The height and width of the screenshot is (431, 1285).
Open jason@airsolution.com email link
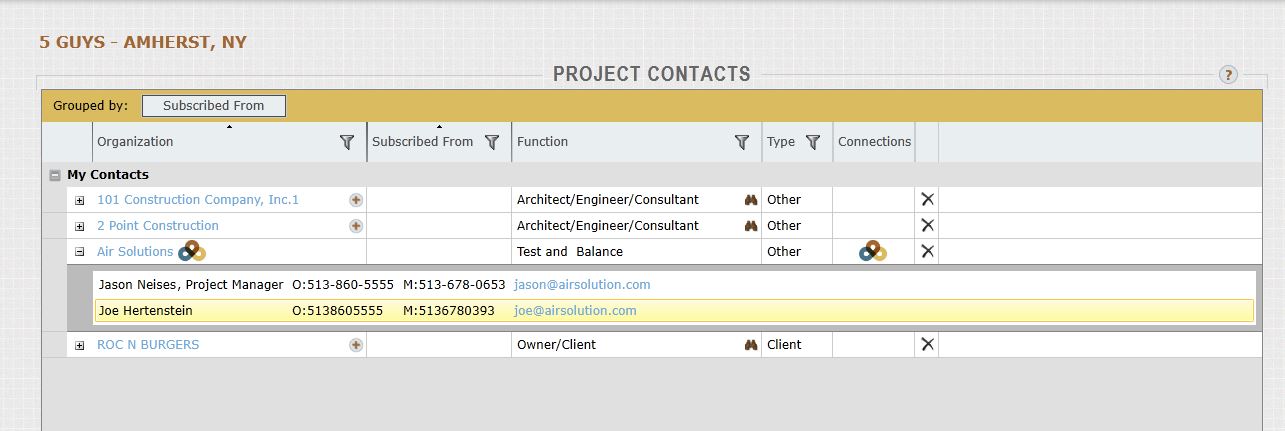click(x=582, y=285)
